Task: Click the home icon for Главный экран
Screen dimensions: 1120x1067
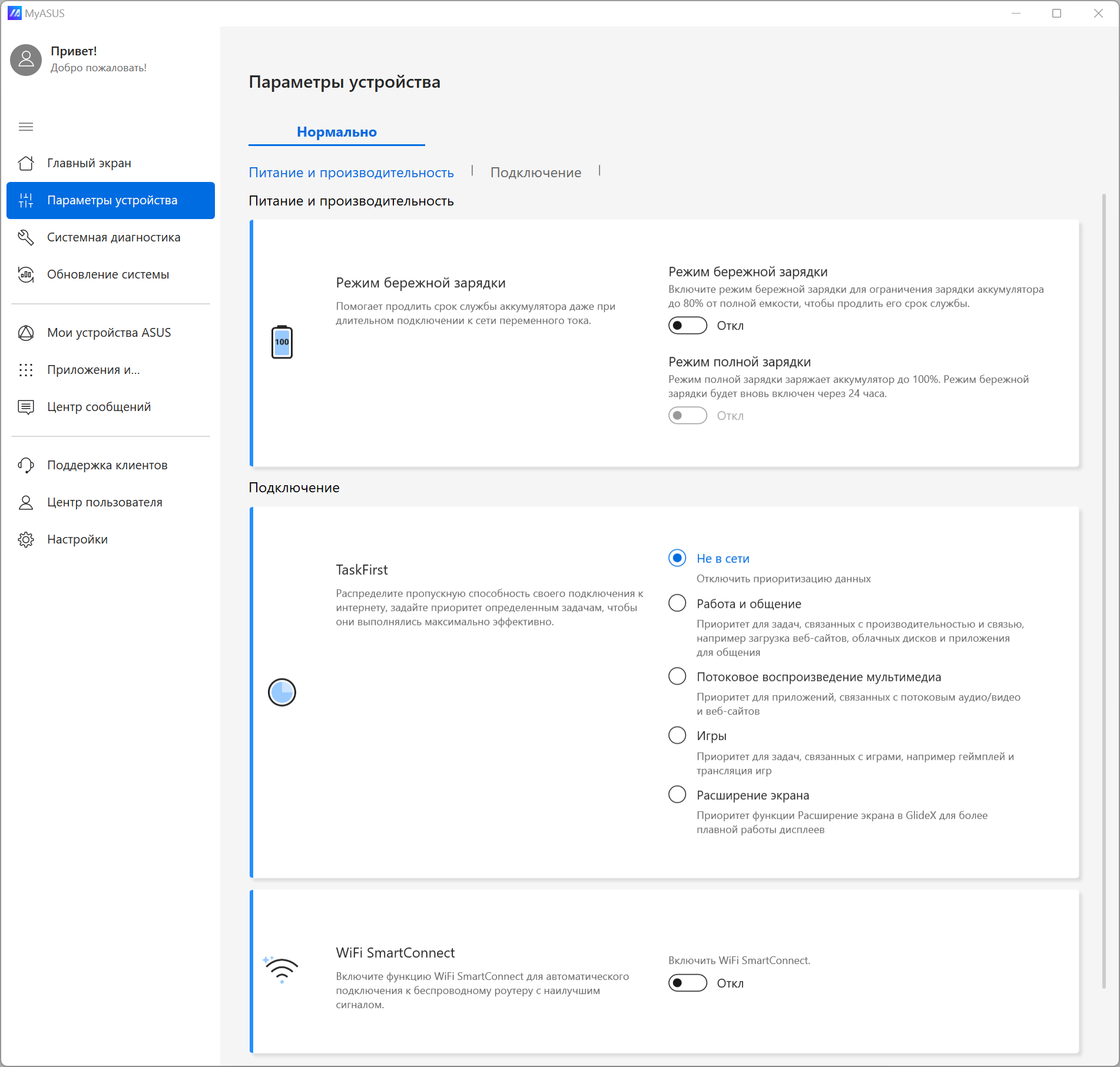Action: point(26,163)
